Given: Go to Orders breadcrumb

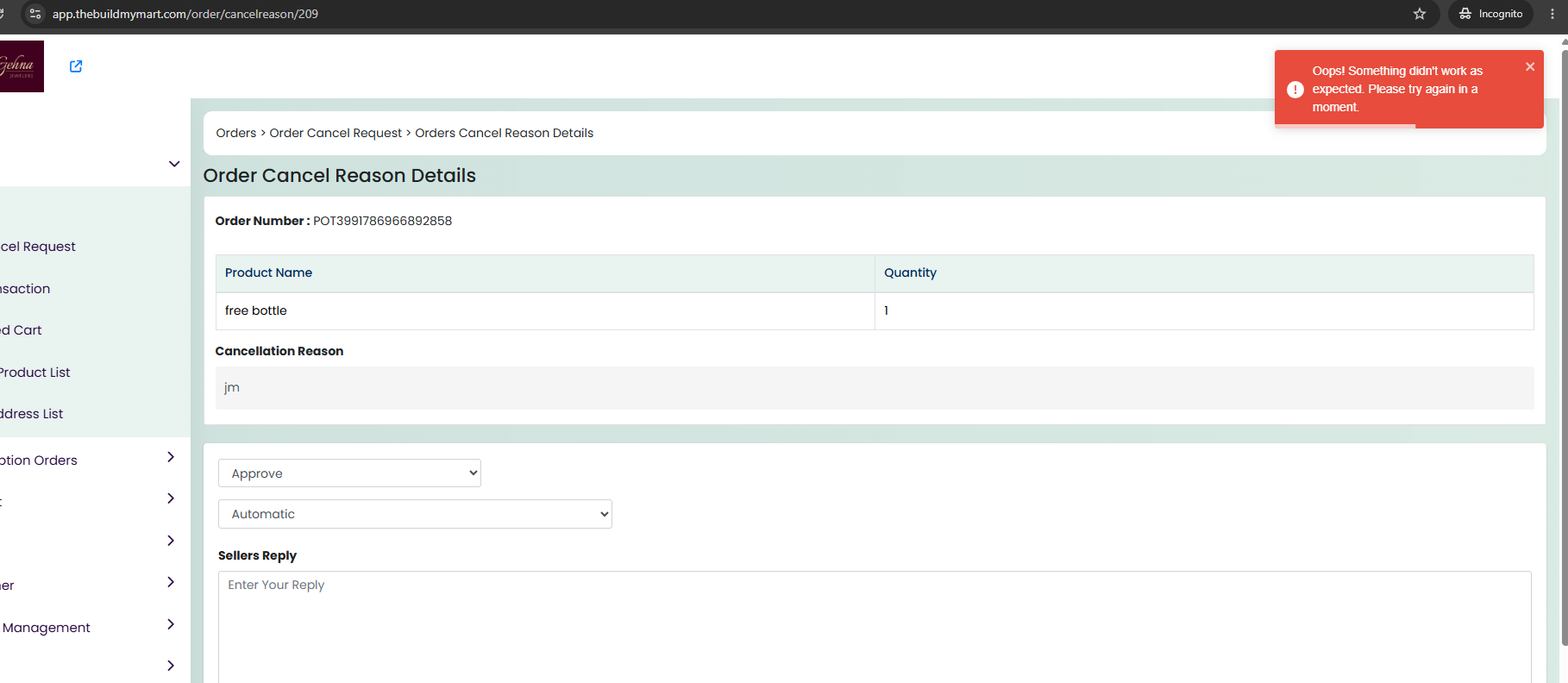Looking at the screenshot, I should [x=236, y=133].
